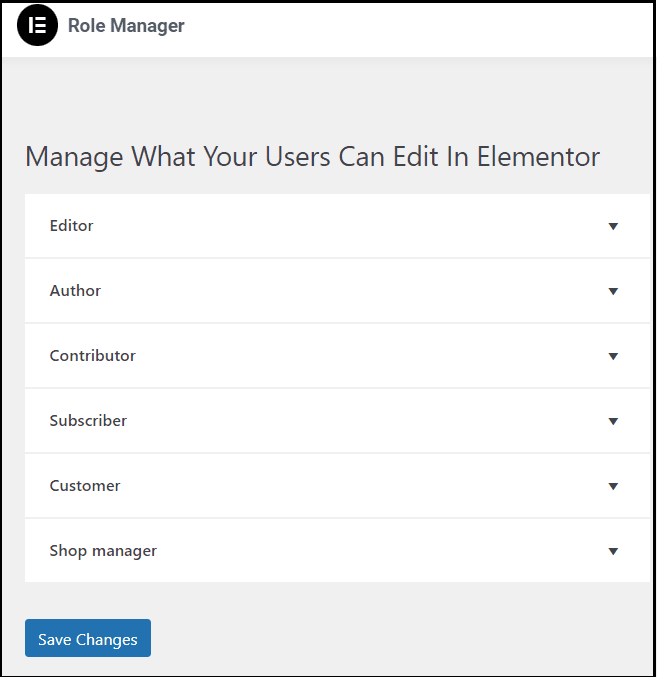Open the Author role section label
The height and width of the screenshot is (677, 657).
point(75,291)
